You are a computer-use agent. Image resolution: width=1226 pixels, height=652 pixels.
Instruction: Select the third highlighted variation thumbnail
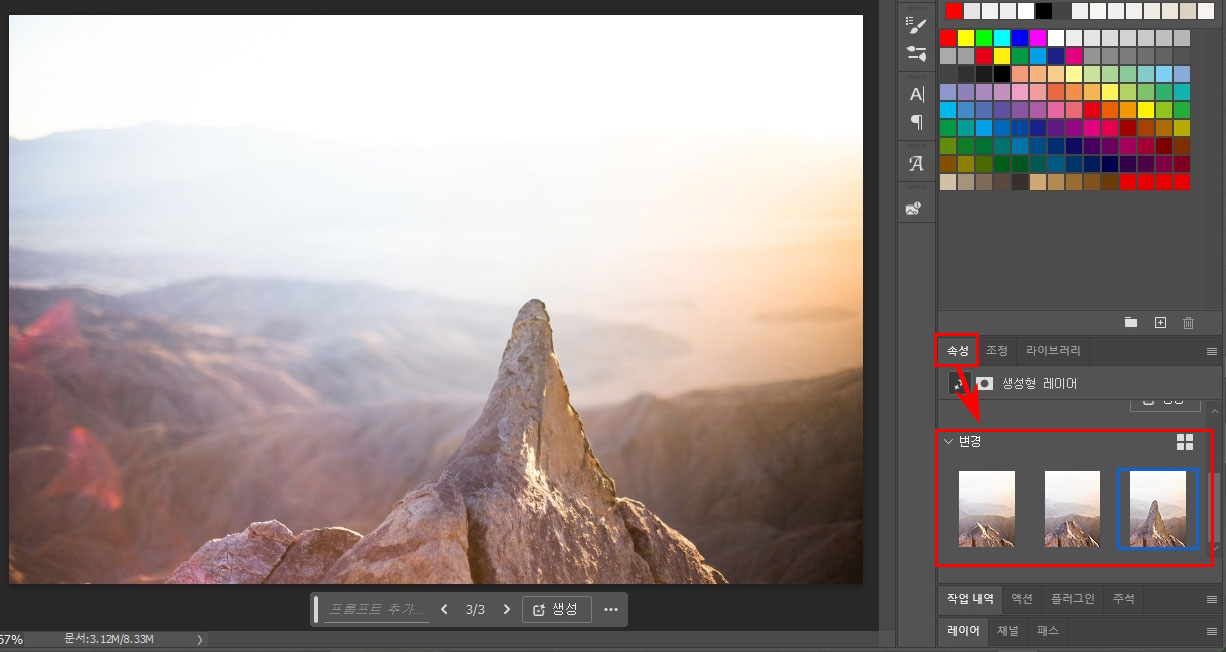pyautogui.click(x=1158, y=509)
